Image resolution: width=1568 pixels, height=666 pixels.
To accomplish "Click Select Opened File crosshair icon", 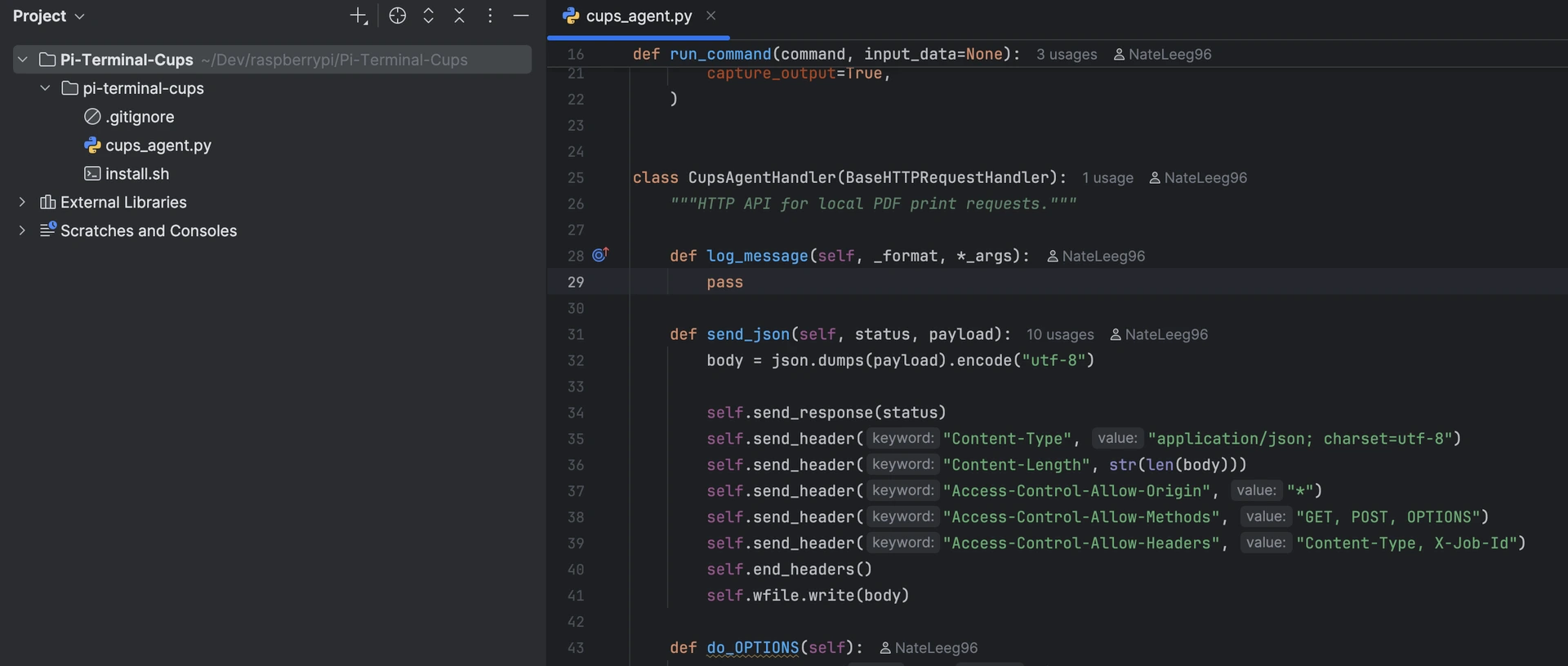I will click(x=398, y=16).
